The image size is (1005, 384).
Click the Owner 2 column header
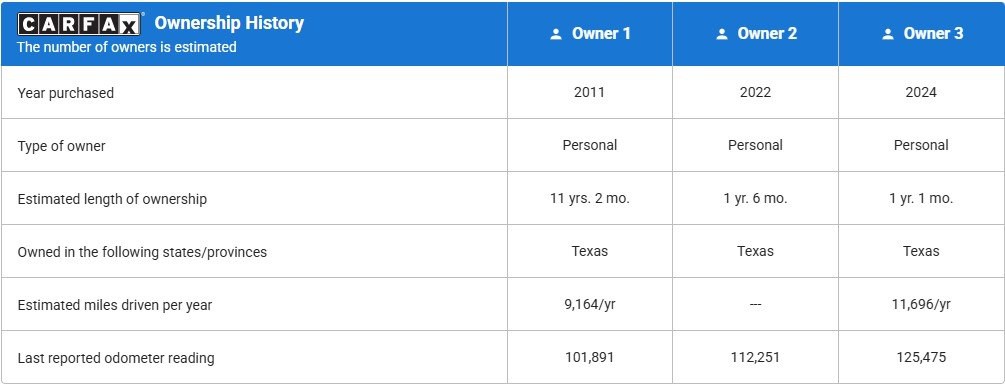[x=755, y=33]
